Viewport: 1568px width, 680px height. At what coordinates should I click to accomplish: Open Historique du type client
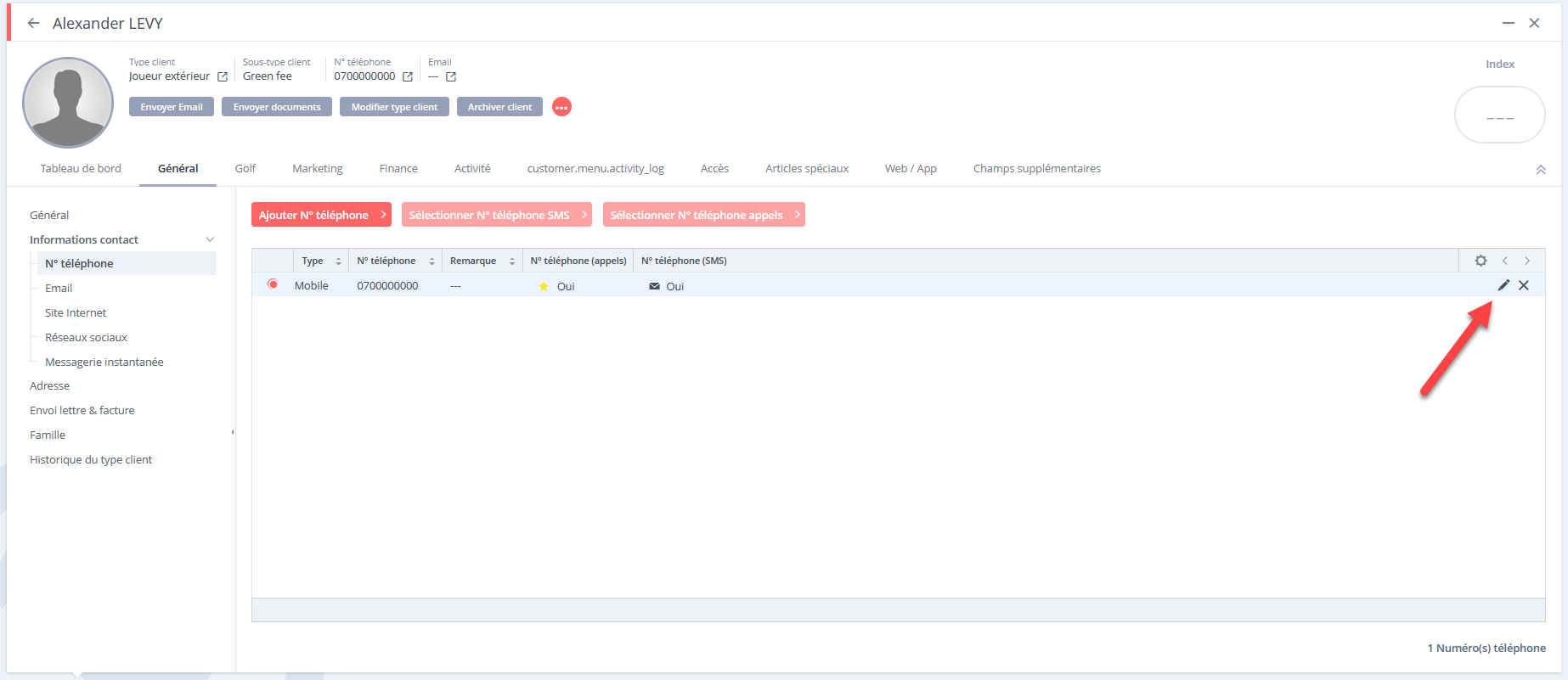[x=91, y=459]
